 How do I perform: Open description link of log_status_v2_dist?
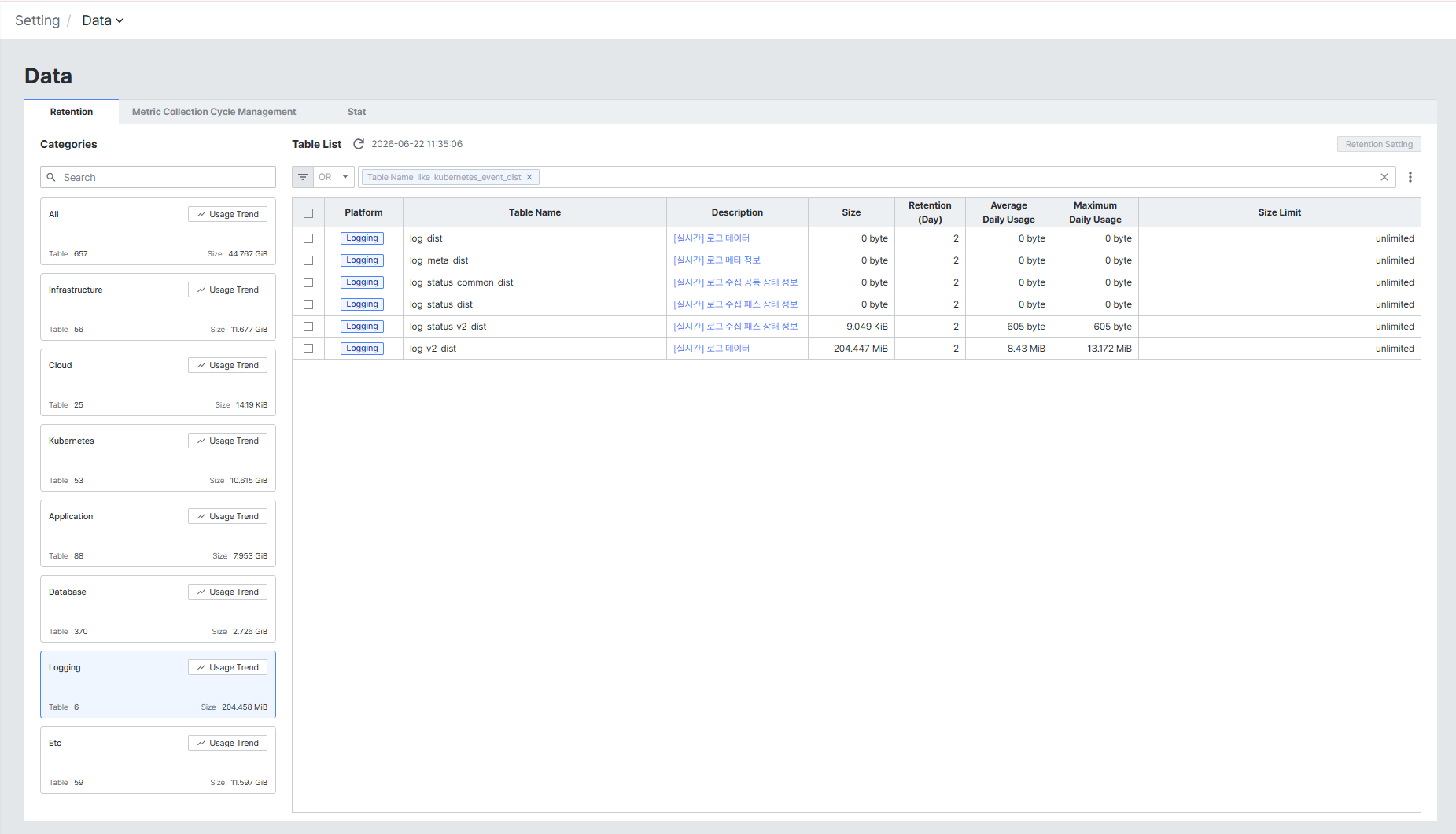pos(735,327)
